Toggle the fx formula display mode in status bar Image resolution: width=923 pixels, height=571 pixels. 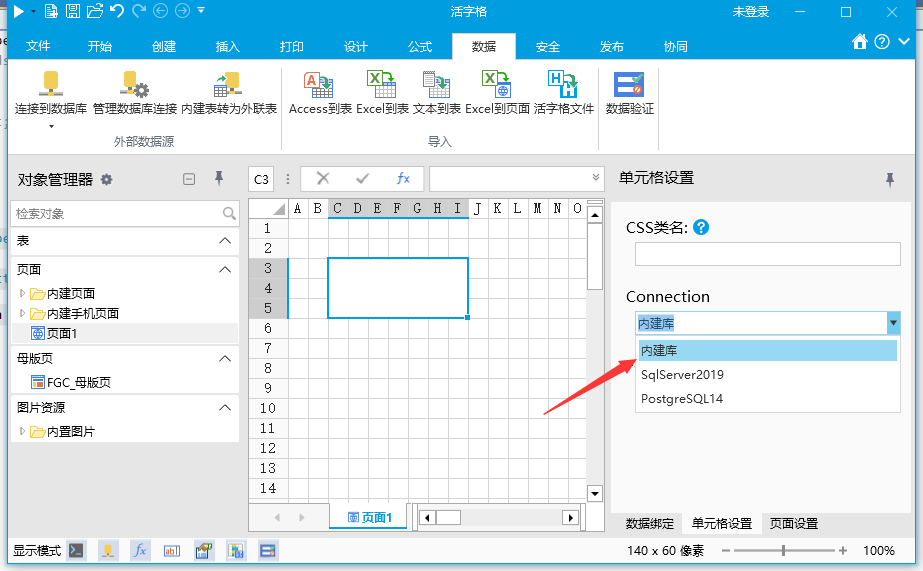click(140, 550)
